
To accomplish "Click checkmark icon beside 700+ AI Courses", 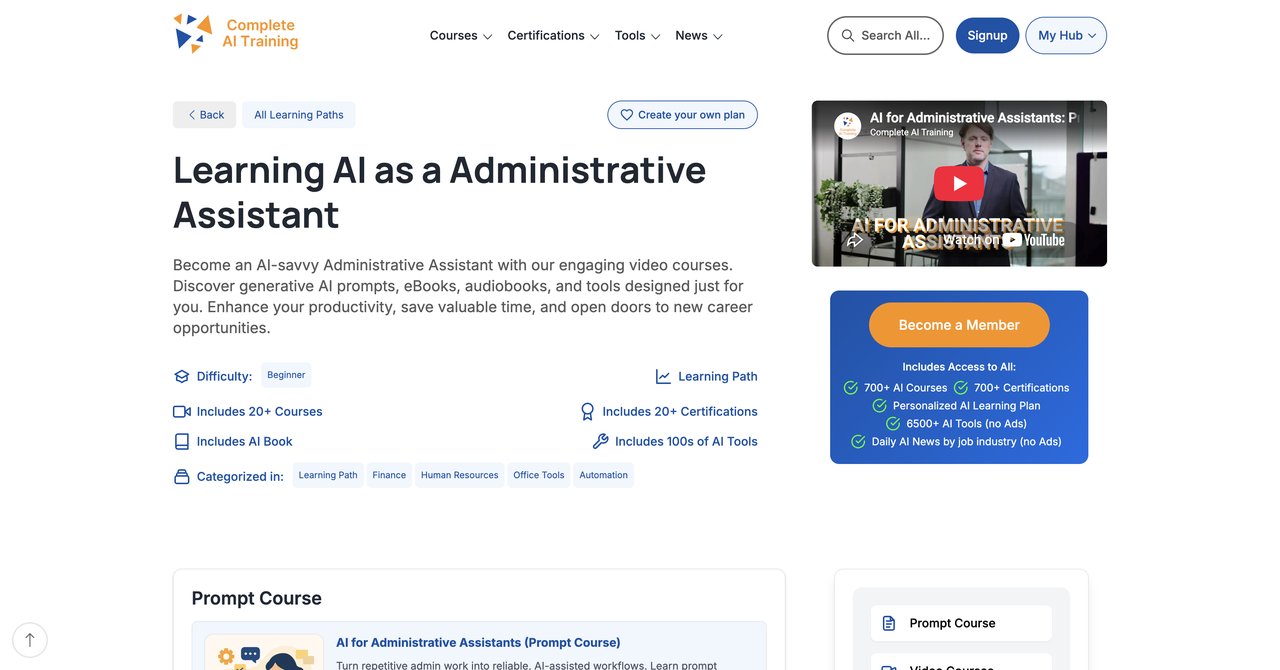I will [x=851, y=388].
